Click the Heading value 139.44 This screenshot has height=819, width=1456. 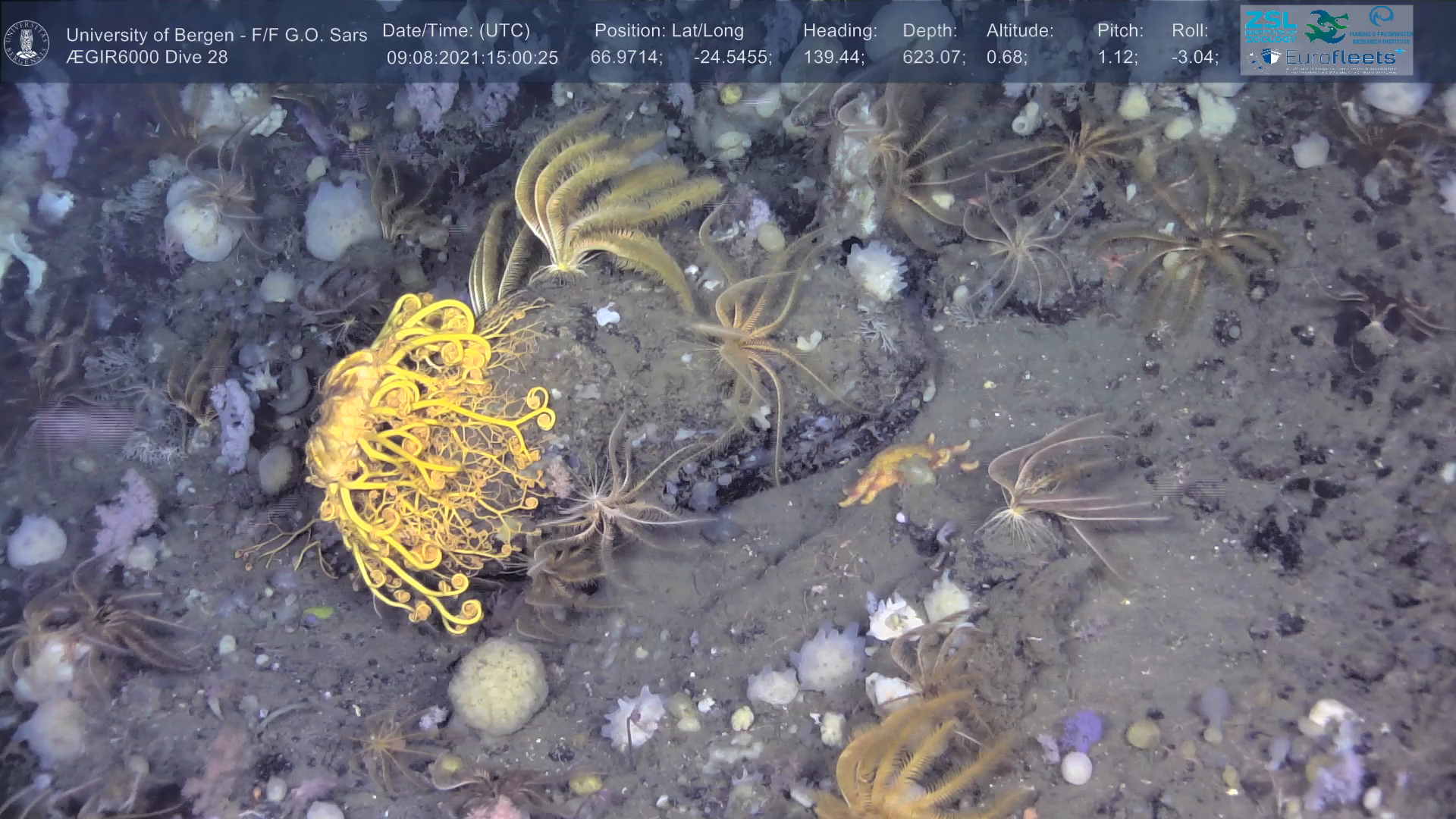[x=833, y=58]
